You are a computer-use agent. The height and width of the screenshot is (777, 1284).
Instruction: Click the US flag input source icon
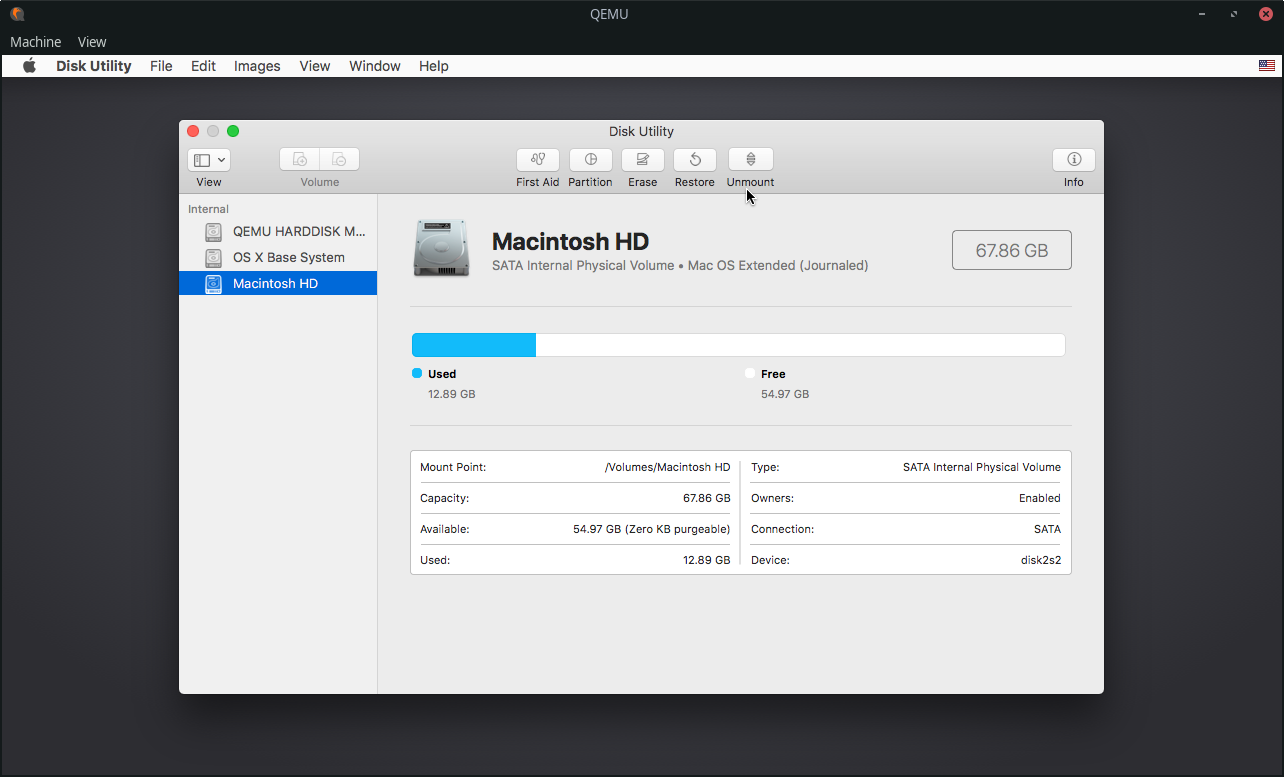[x=1267, y=66]
